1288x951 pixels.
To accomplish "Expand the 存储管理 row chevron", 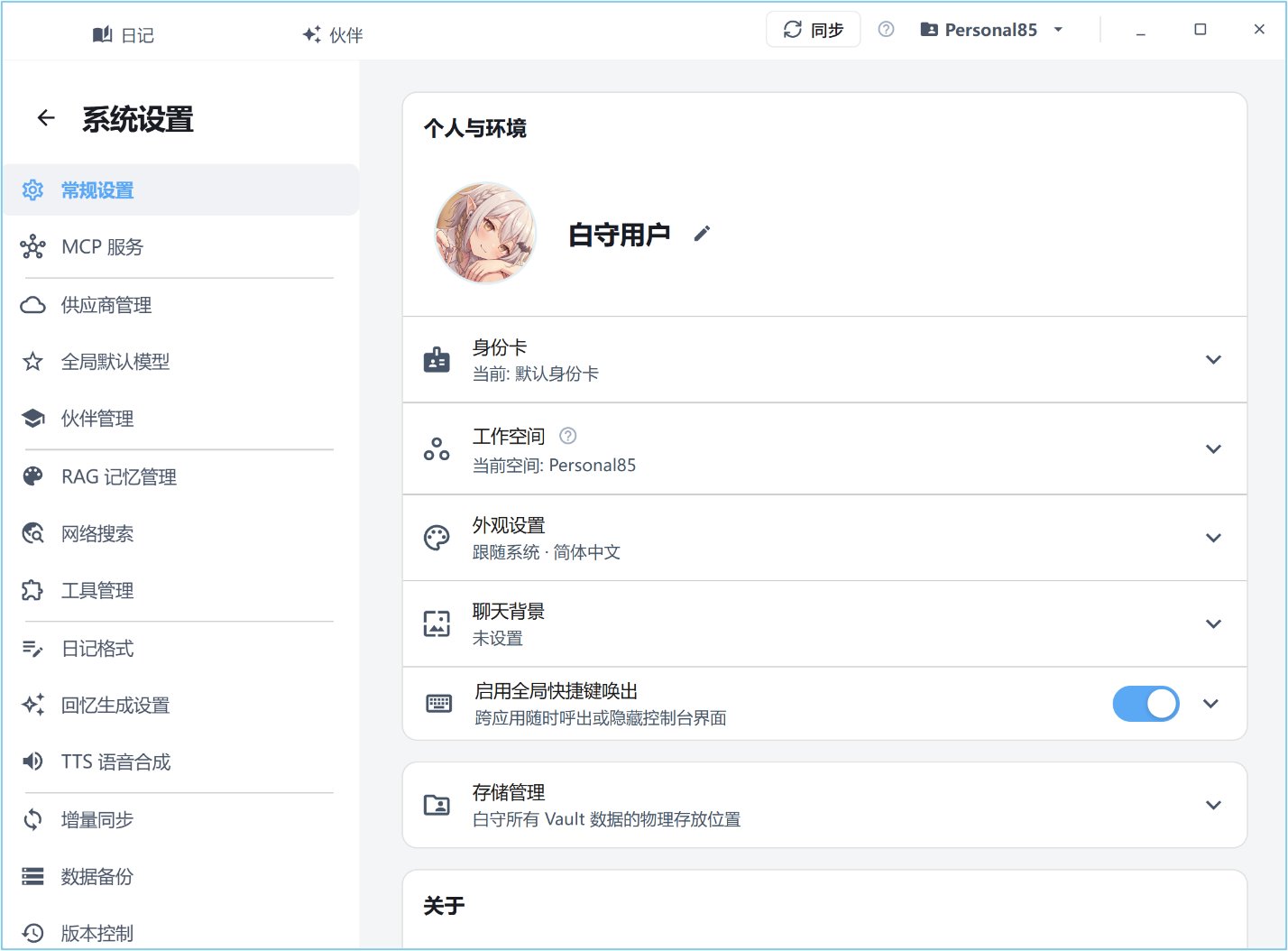I will coord(1213,805).
